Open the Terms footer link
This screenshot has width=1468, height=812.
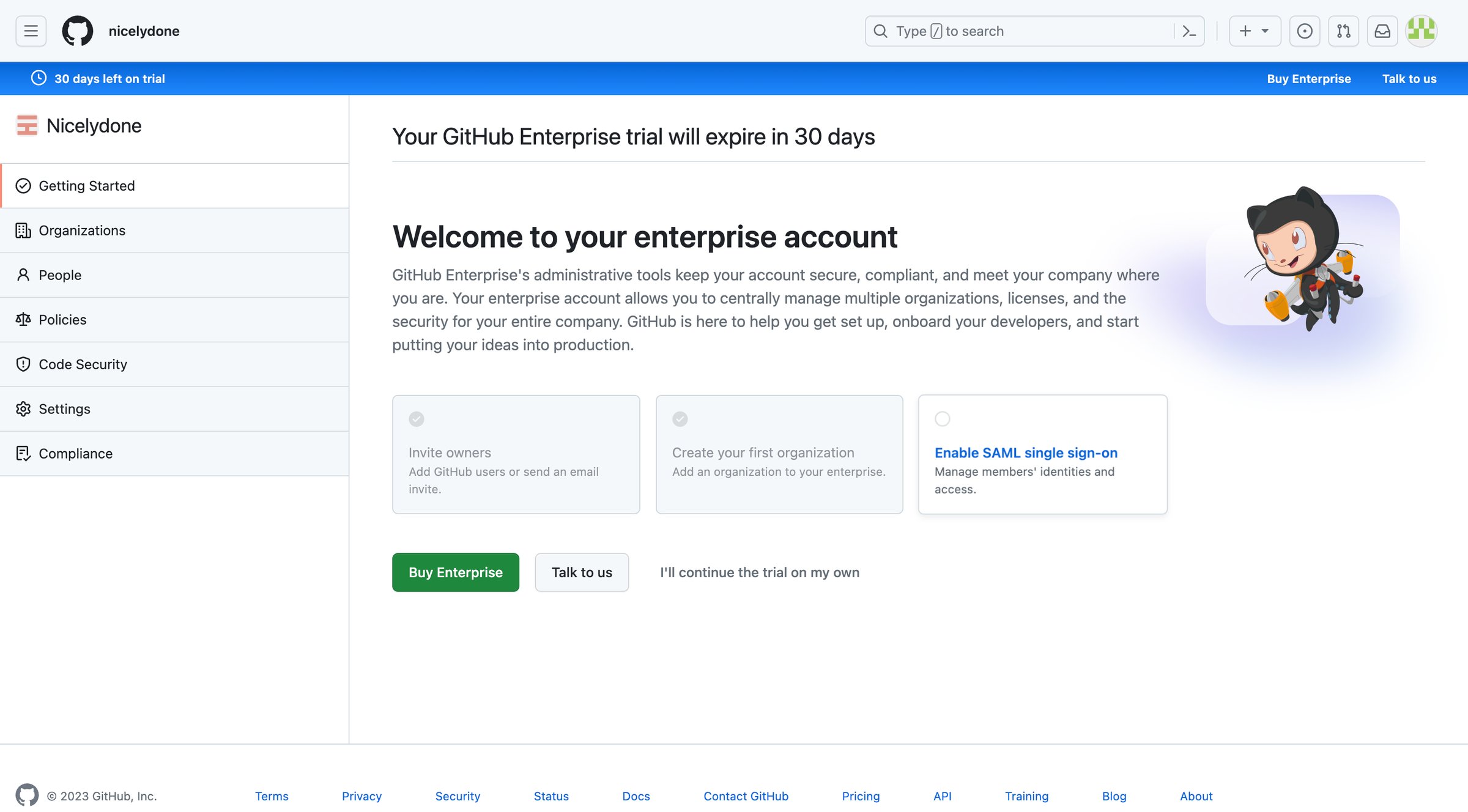click(272, 796)
